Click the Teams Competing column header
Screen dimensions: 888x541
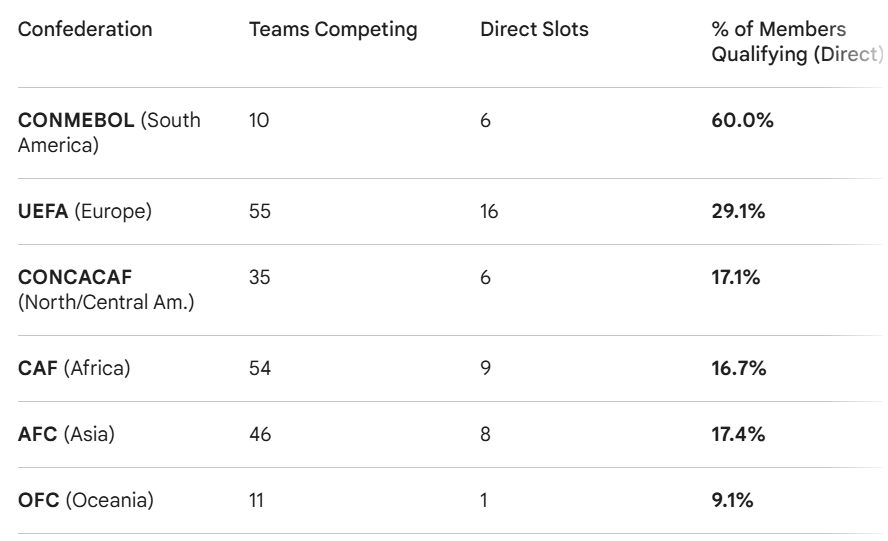click(333, 30)
